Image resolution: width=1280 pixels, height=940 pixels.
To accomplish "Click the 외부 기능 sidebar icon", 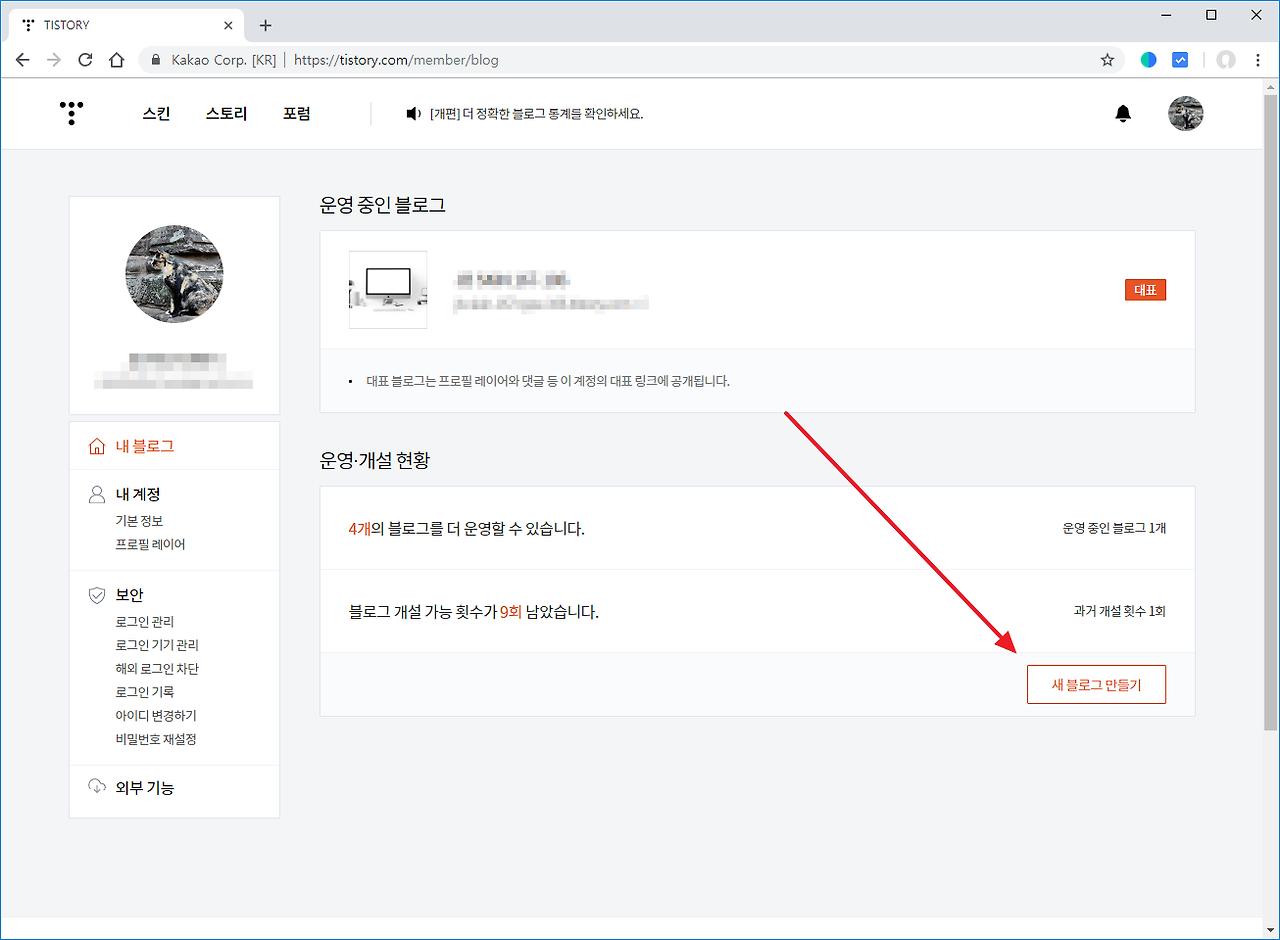I will 96,787.
